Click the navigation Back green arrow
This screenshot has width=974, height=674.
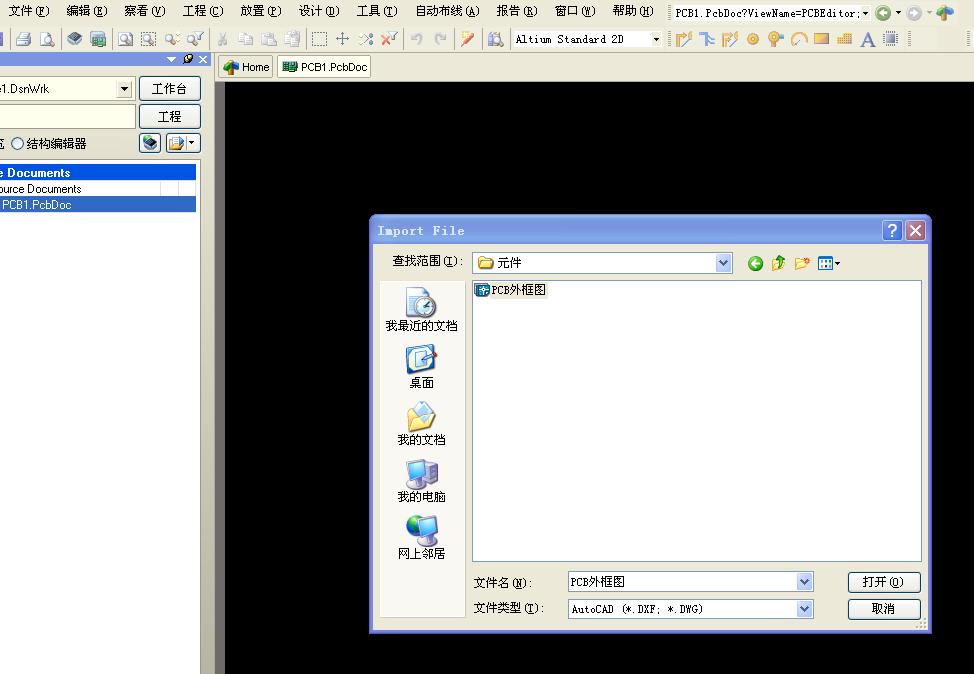883,12
